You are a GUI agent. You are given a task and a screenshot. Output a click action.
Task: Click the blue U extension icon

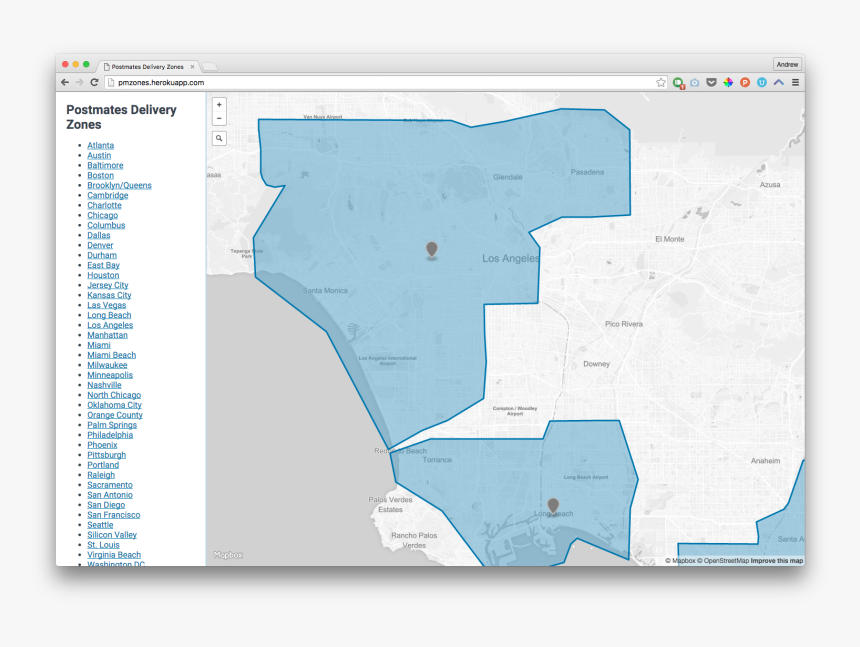coord(762,82)
